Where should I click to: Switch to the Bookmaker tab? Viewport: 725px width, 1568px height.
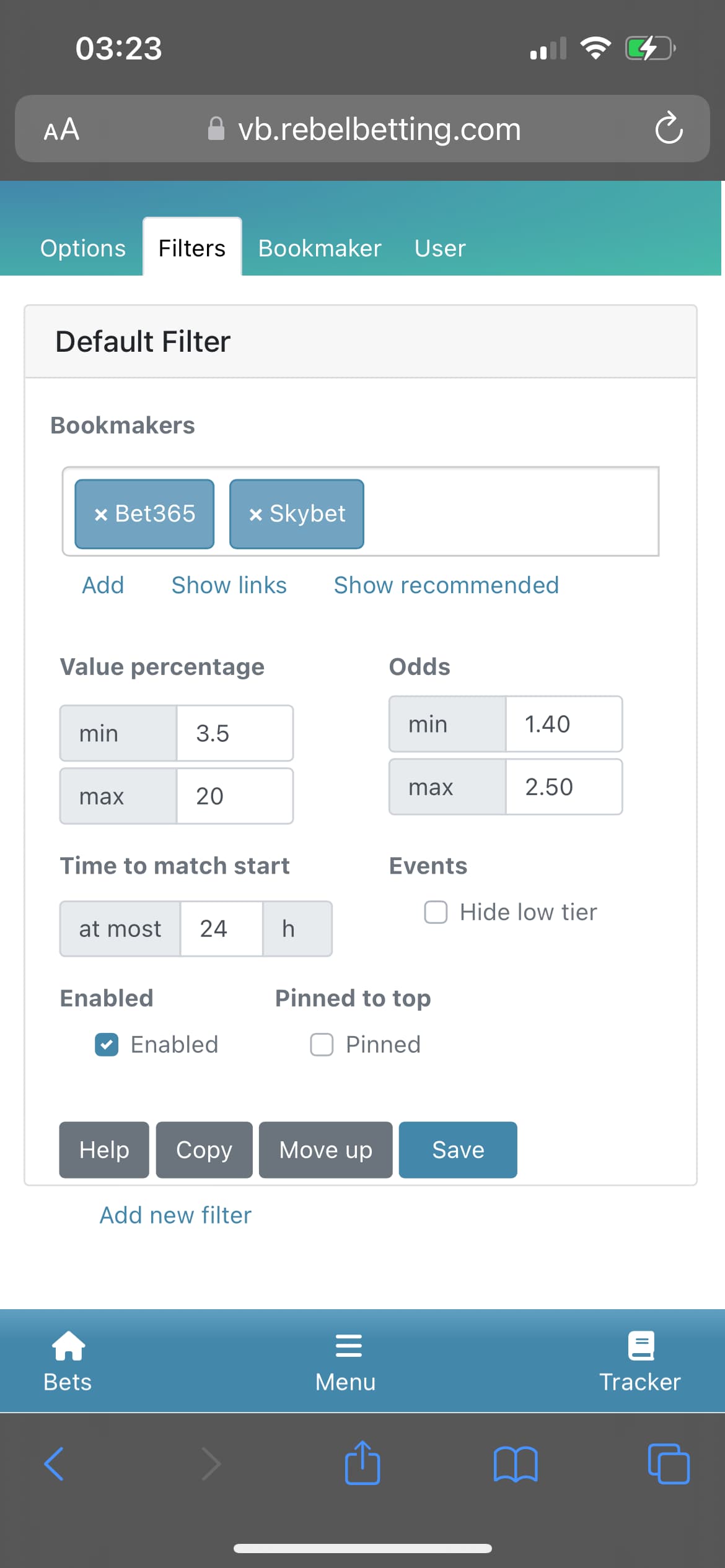pyautogui.click(x=320, y=248)
